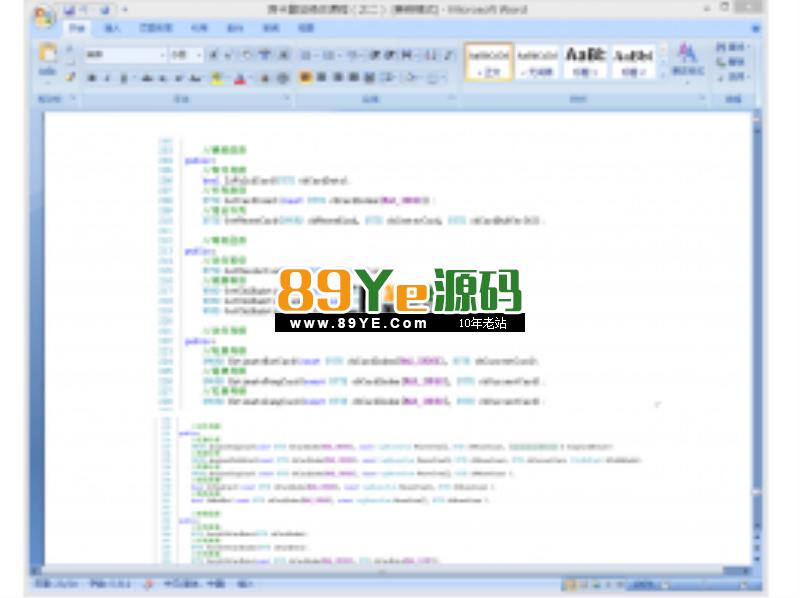The width and height of the screenshot is (800, 598).
Task: Apply a numbered list
Action: pyautogui.click(x=328, y=55)
